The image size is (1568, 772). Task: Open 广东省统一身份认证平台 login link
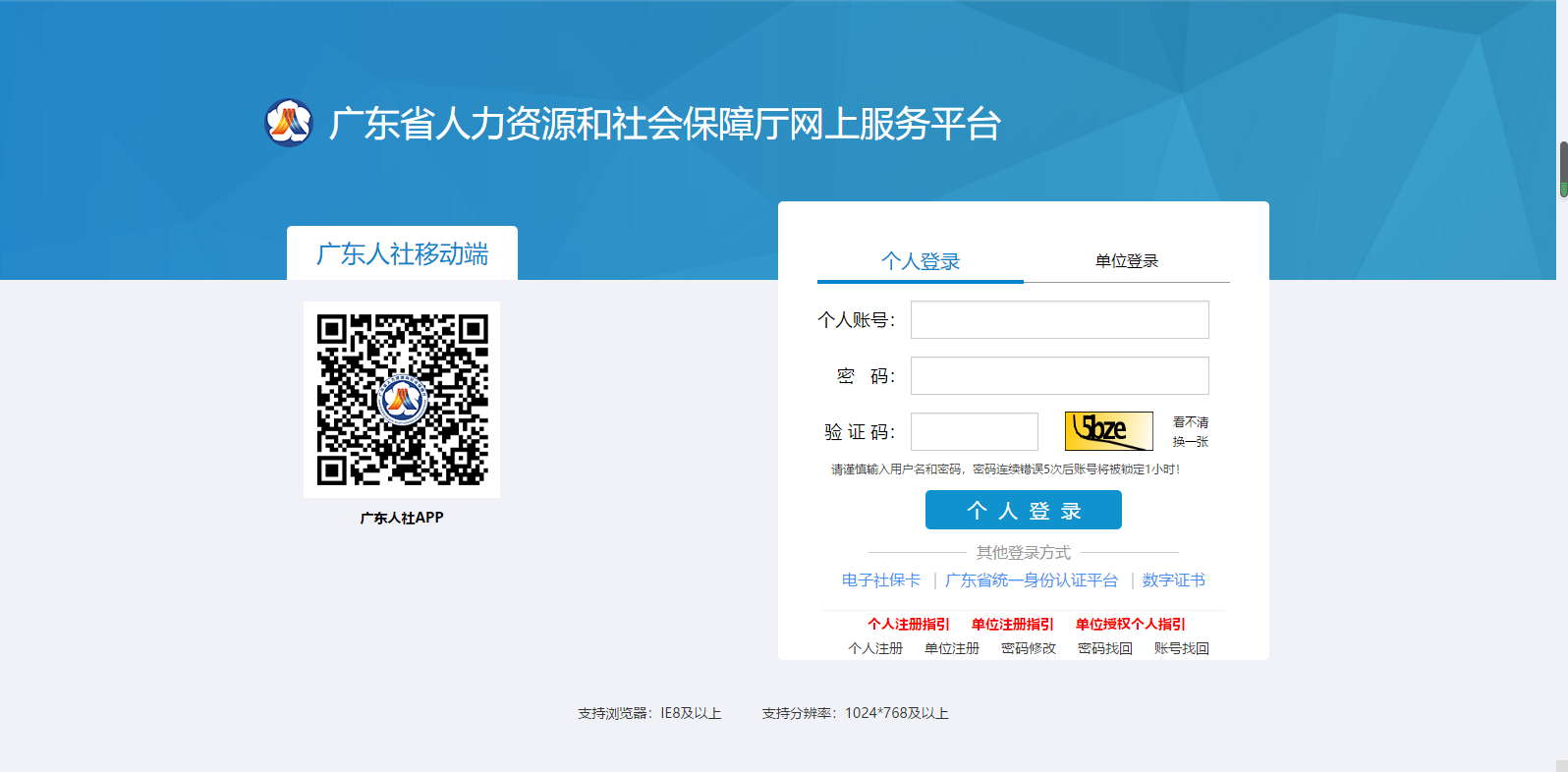coord(1032,580)
